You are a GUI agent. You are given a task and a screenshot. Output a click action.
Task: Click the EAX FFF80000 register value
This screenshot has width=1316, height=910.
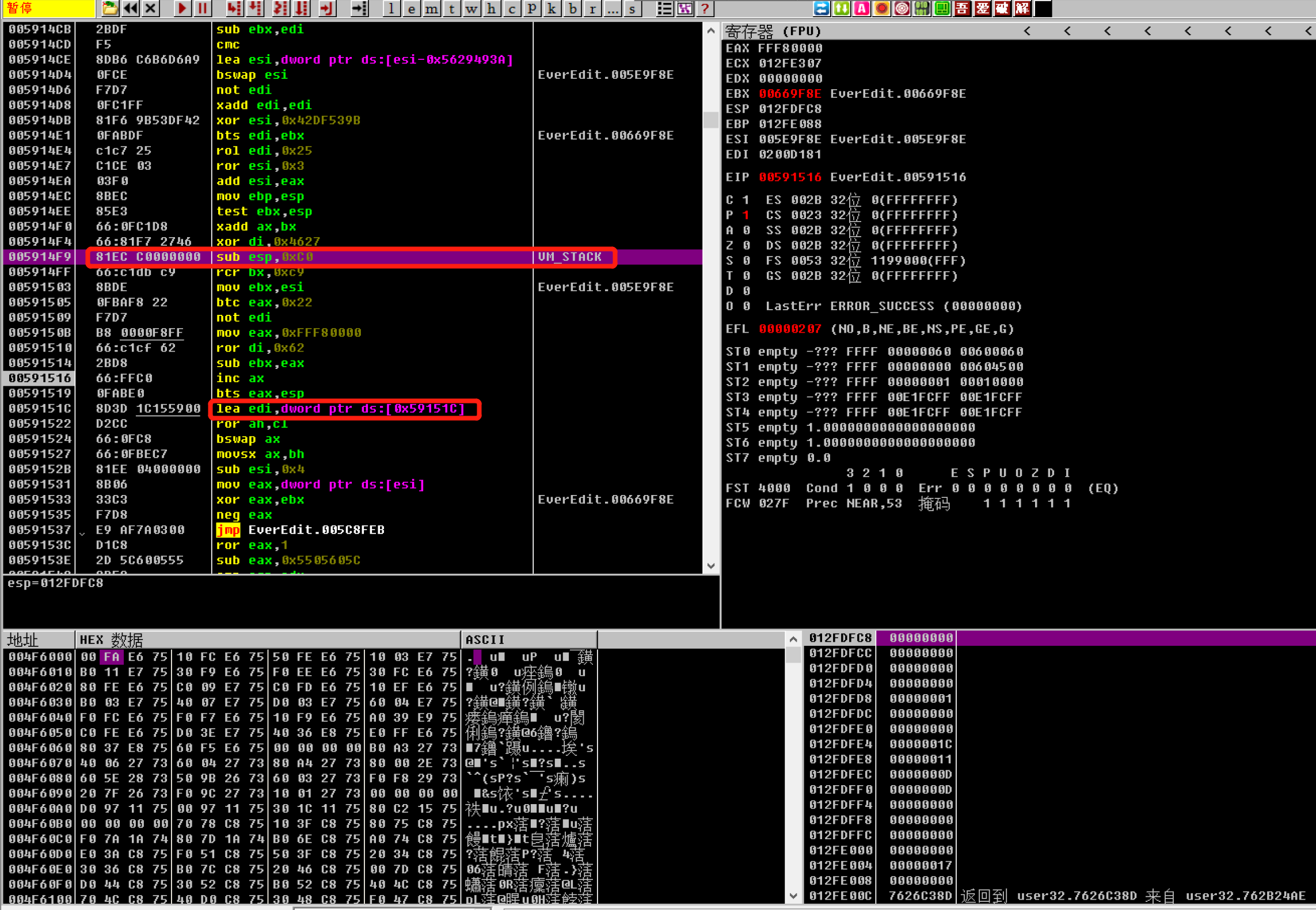click(x=790, y=48)
